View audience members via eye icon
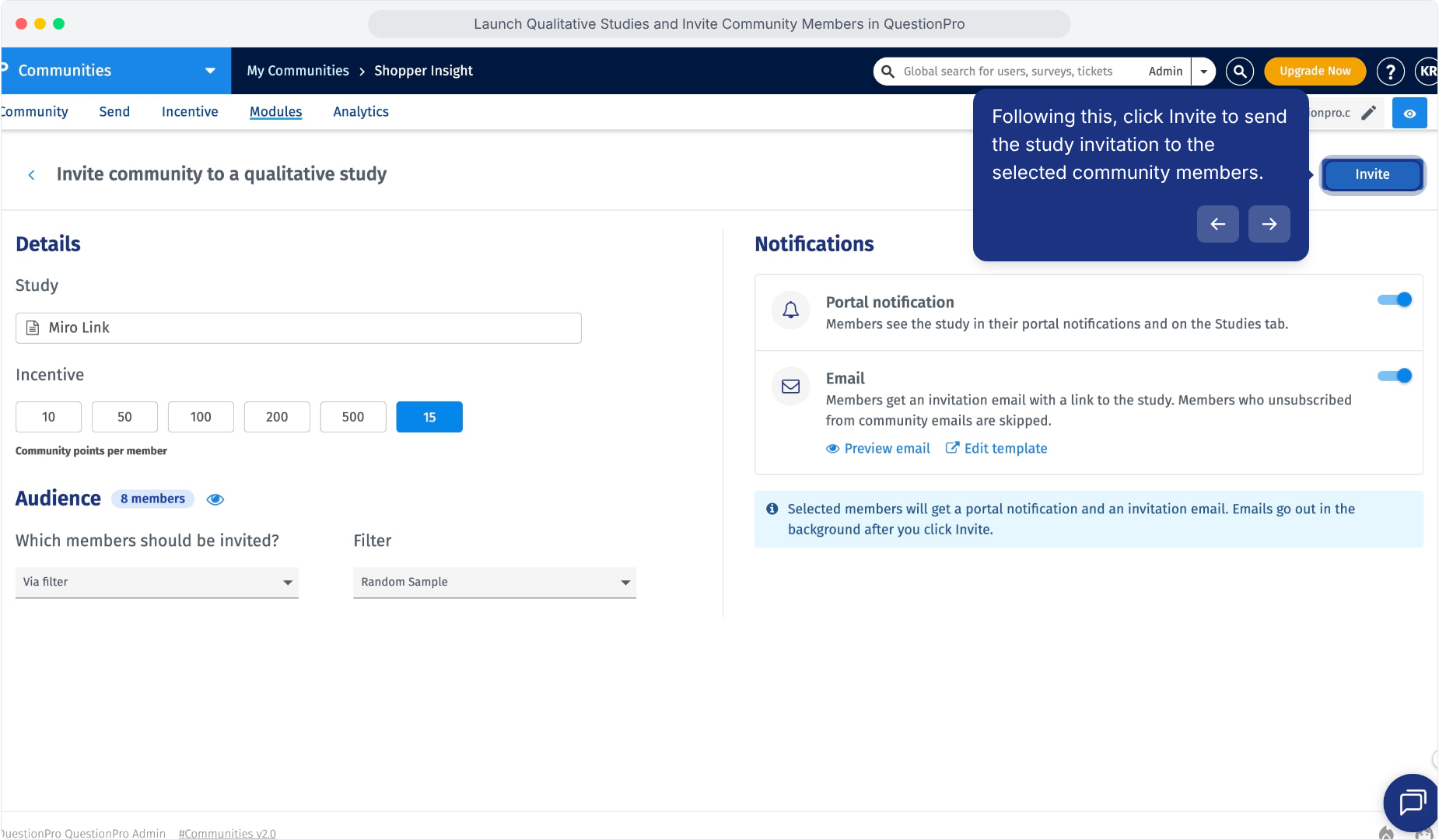This screenshot has width=1439, height=840. [215, 499]
